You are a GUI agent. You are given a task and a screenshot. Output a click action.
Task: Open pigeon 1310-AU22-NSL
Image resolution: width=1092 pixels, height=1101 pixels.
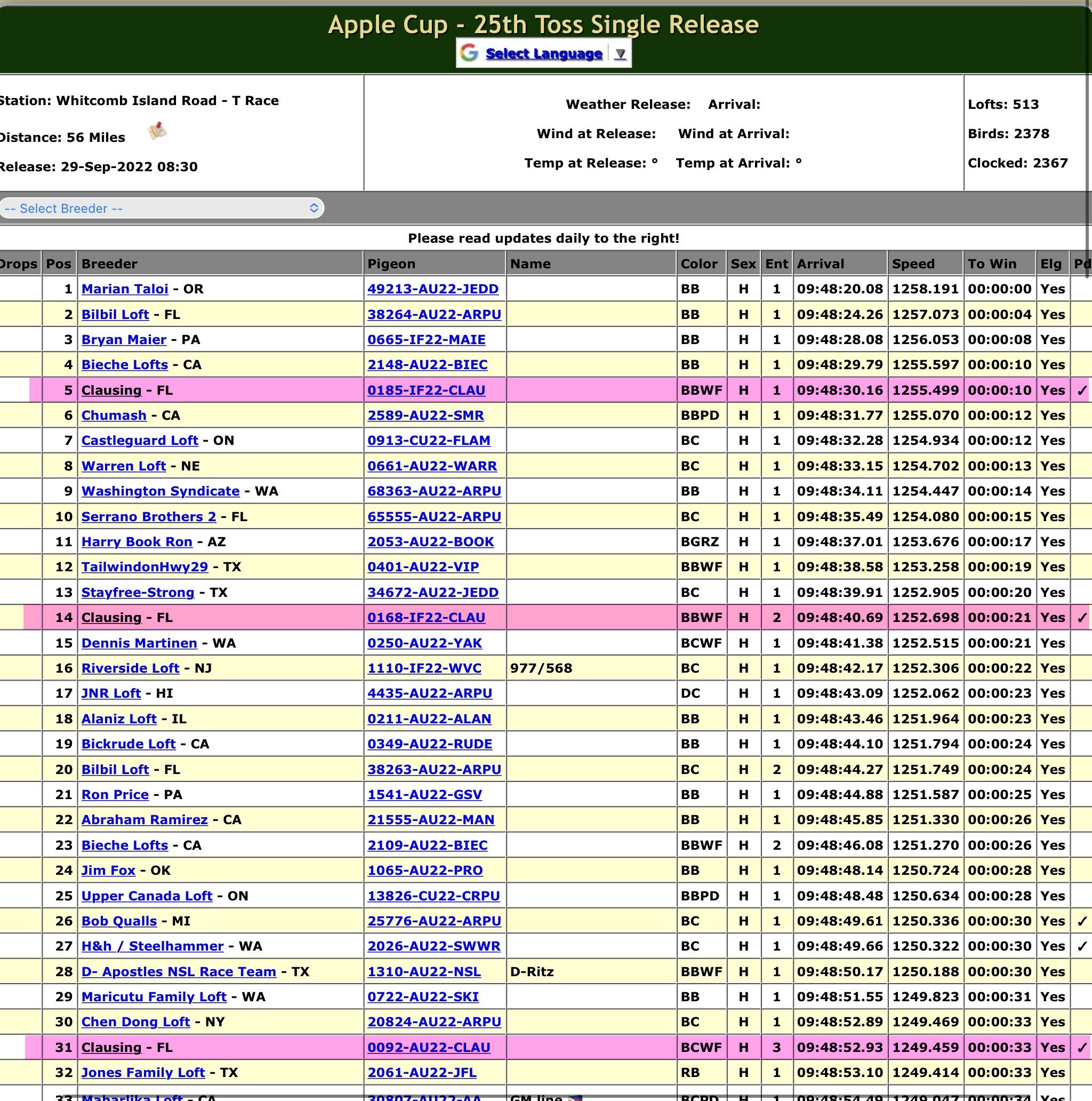424,972
